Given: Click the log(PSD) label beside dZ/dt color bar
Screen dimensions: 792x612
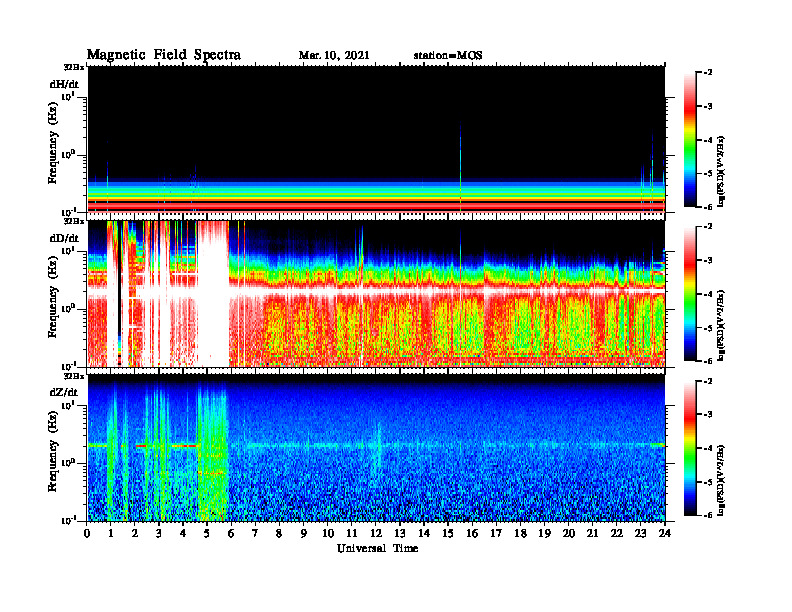Looking at the screenshot, I should pos(721,480).
